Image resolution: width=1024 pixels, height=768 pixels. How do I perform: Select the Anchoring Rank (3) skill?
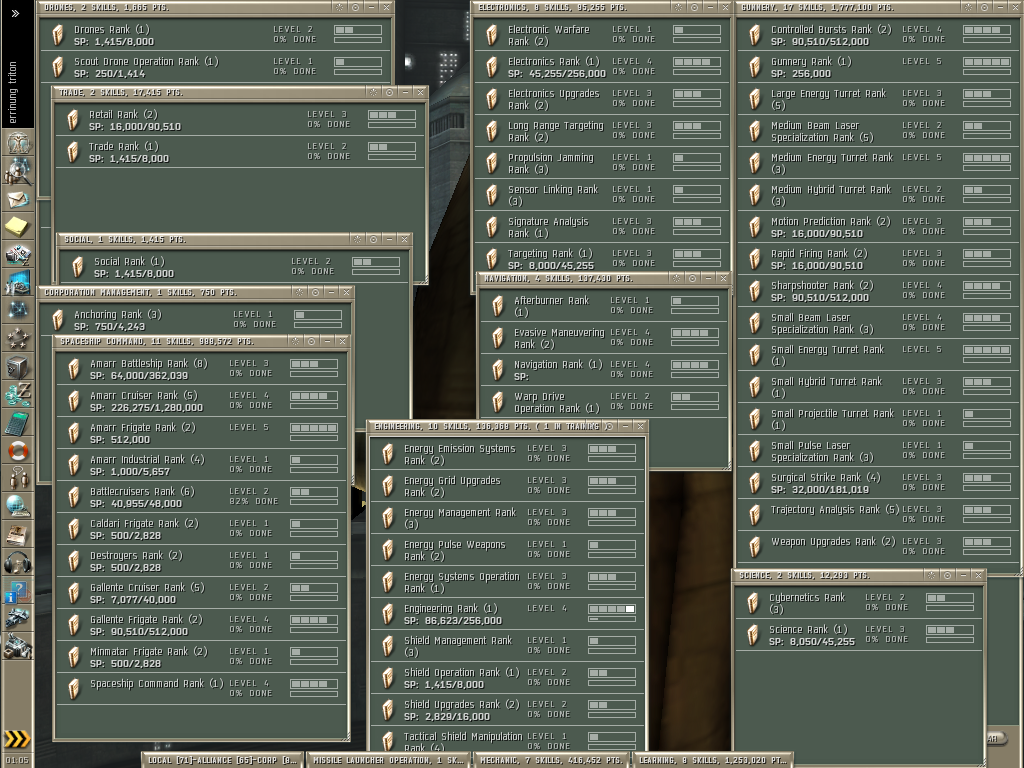pos(195,320)
